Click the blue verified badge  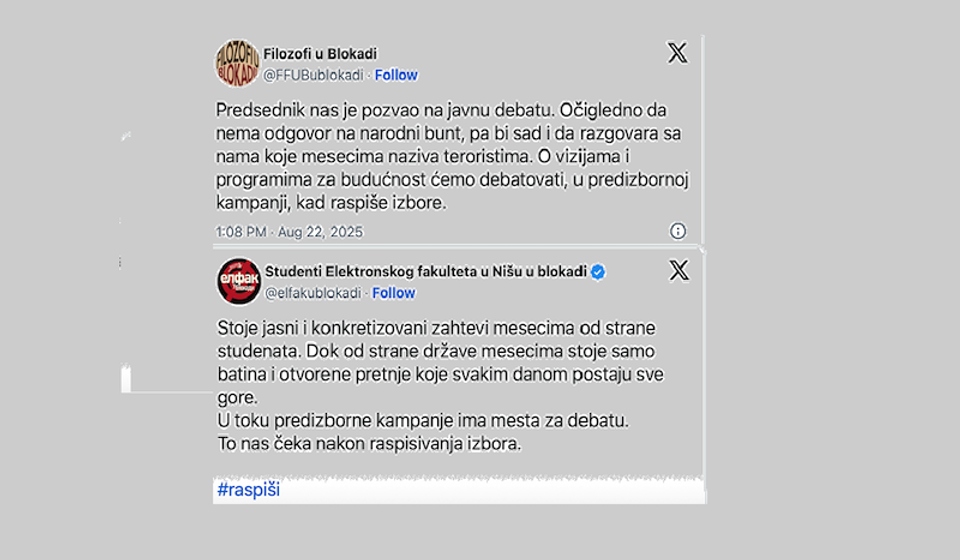[x=598, y=272]
